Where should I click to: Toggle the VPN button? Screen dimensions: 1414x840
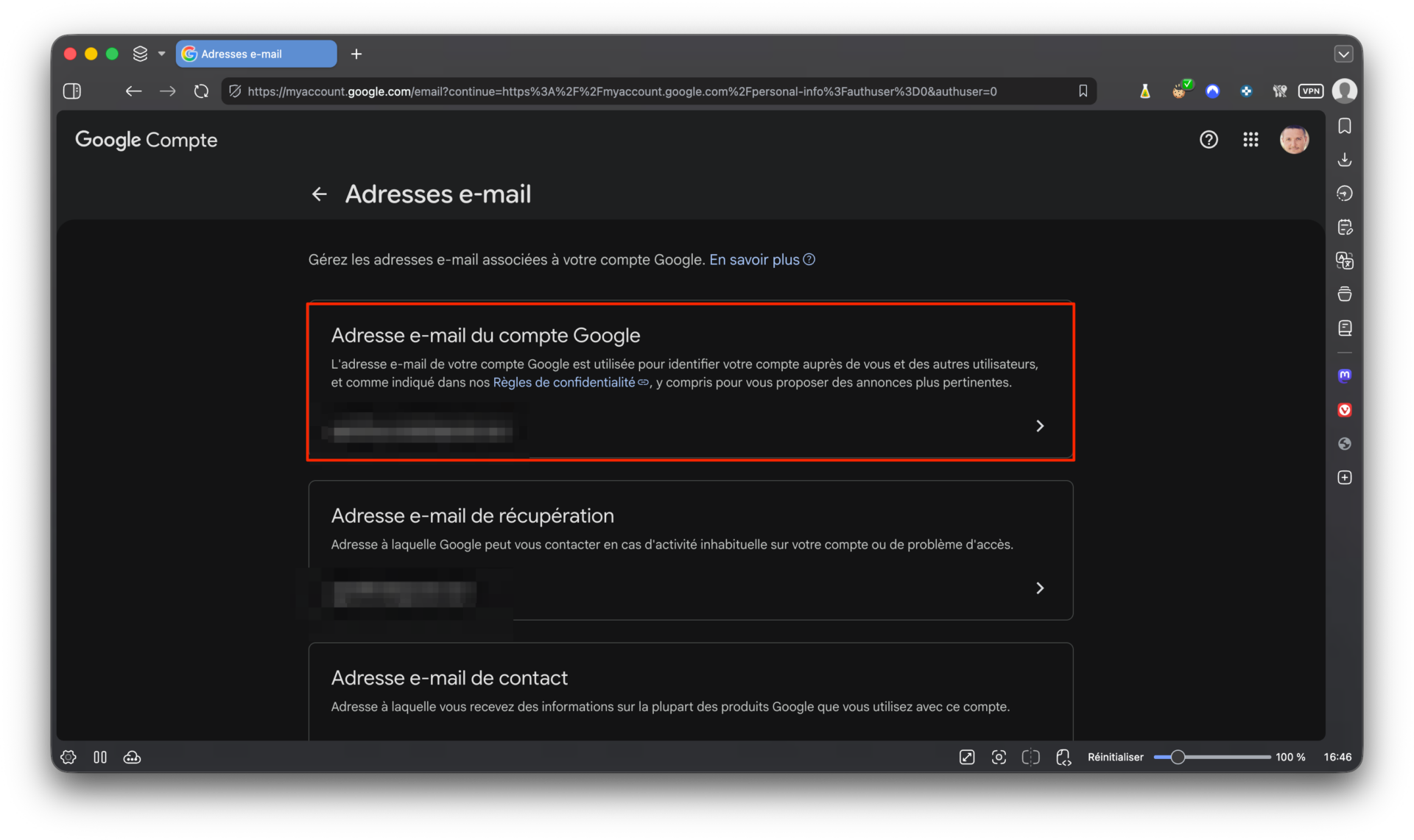[1311, 91]
